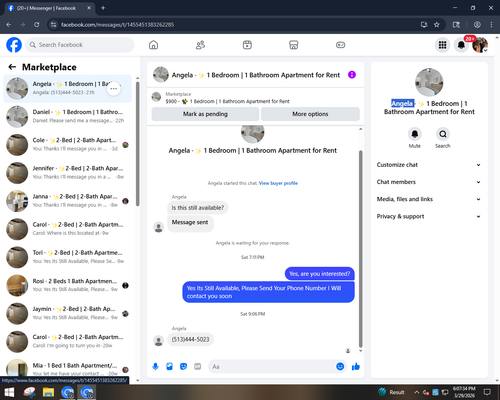Open the notifications bell with 20+ badge
Viewport: 500px width, 400px height.
(x=461, y=45)
